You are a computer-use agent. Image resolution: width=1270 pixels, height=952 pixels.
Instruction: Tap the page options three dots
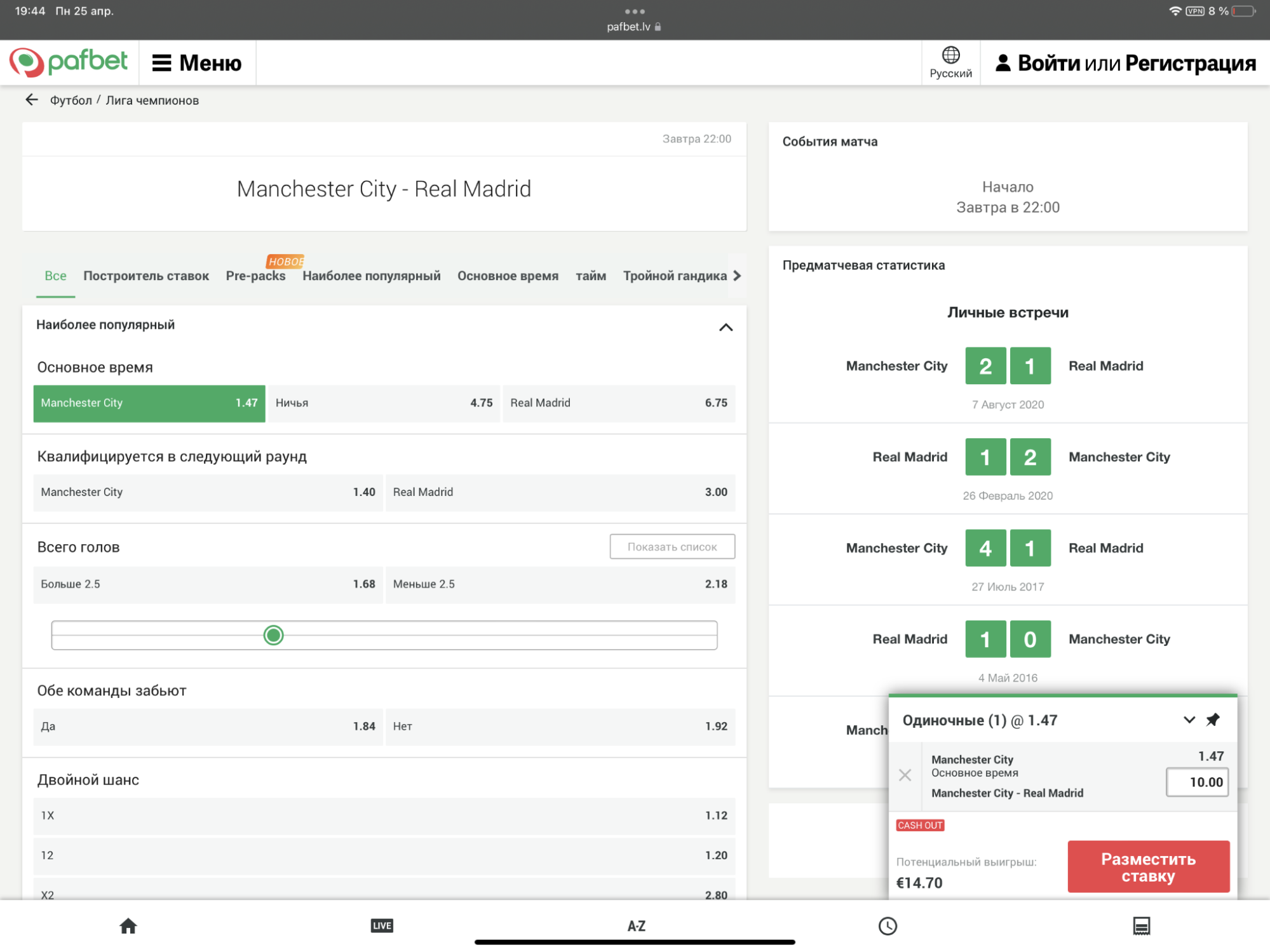pyautogui.click(x=635, y=11)
